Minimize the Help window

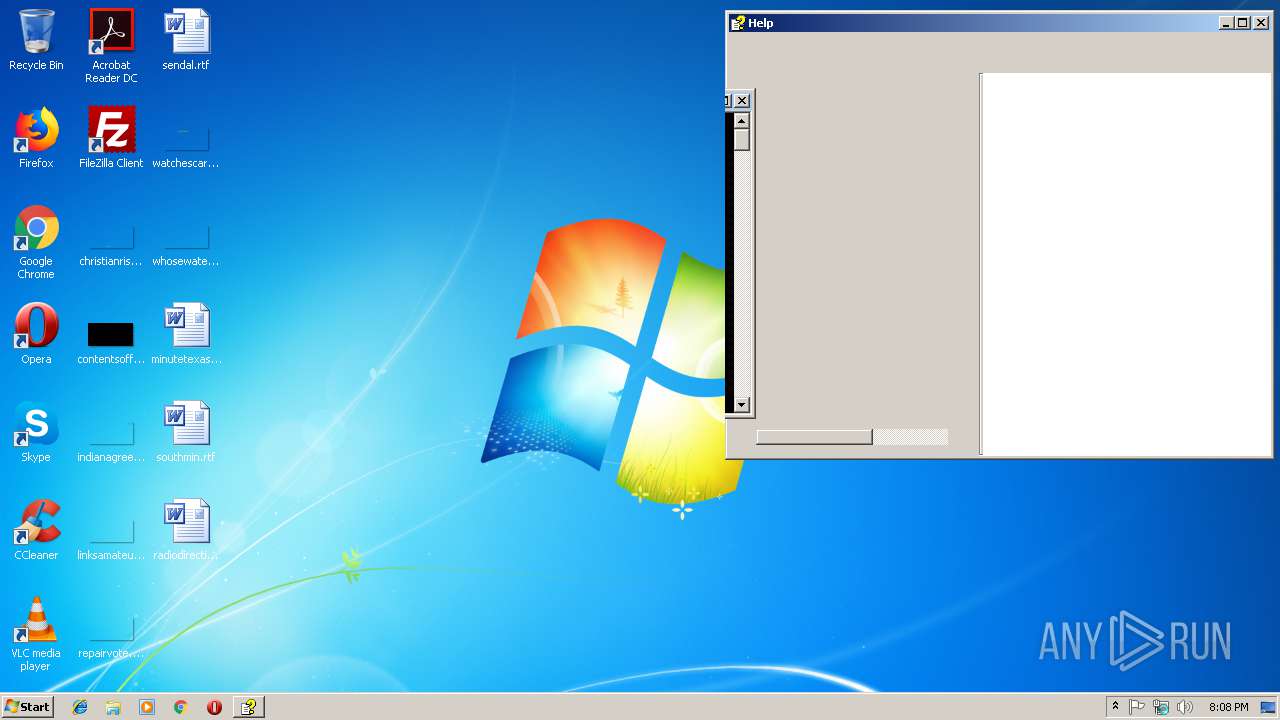(1226, 23)
